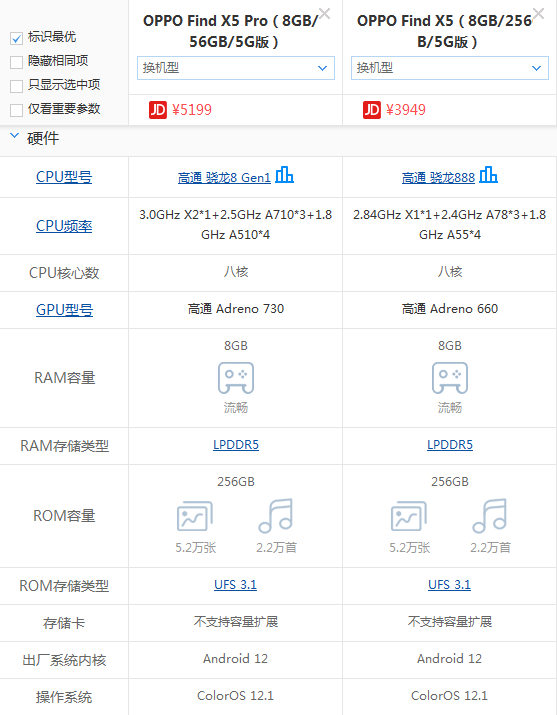
Task: Click the RAM存储类型 row label
Action: click(x=64, y=446)
